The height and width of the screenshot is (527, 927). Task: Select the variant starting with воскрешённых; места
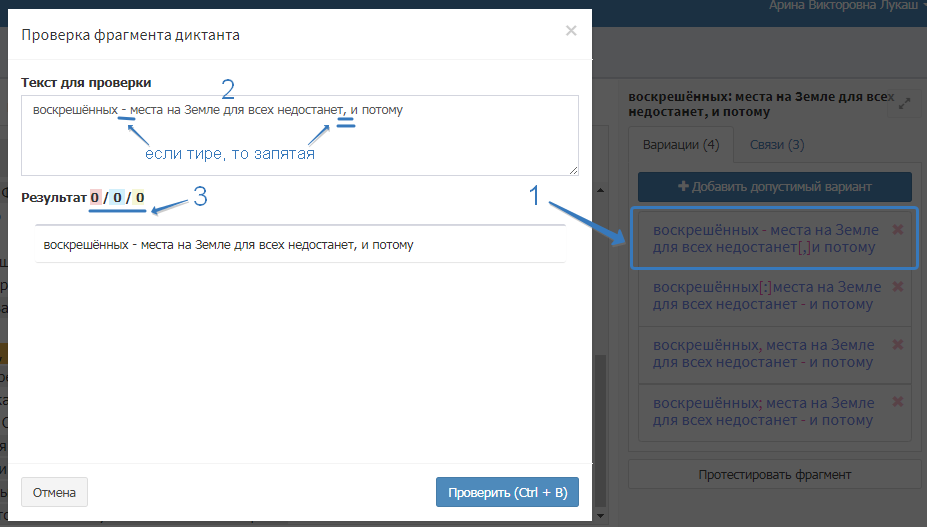(765, 411)
